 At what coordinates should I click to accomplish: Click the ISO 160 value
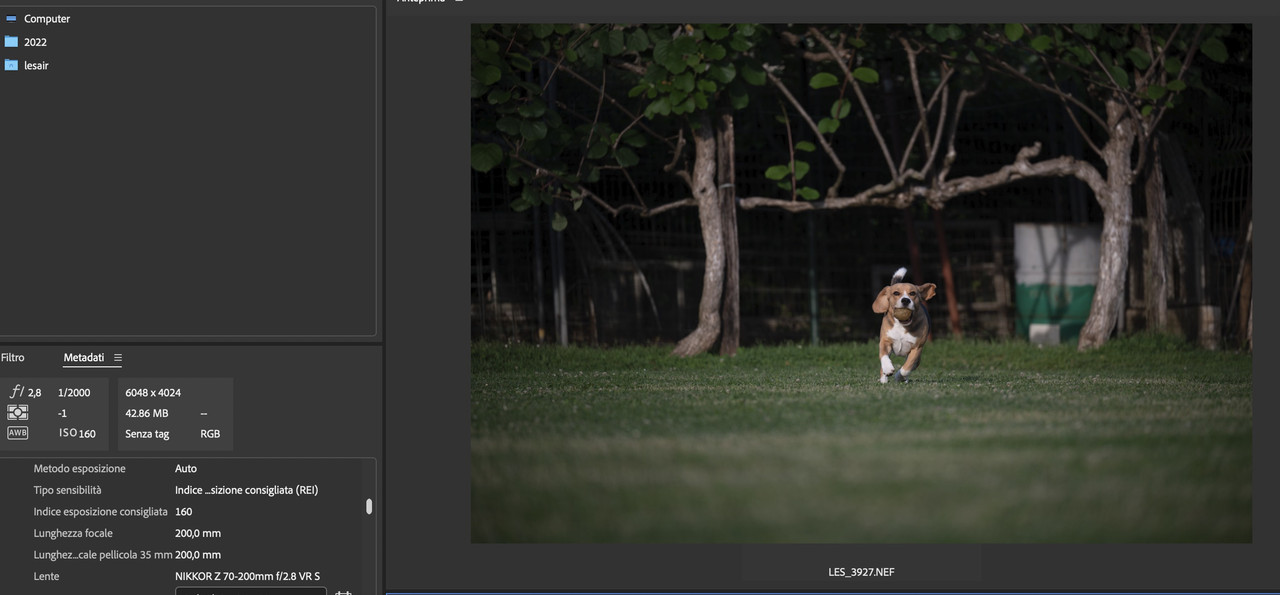77,434
